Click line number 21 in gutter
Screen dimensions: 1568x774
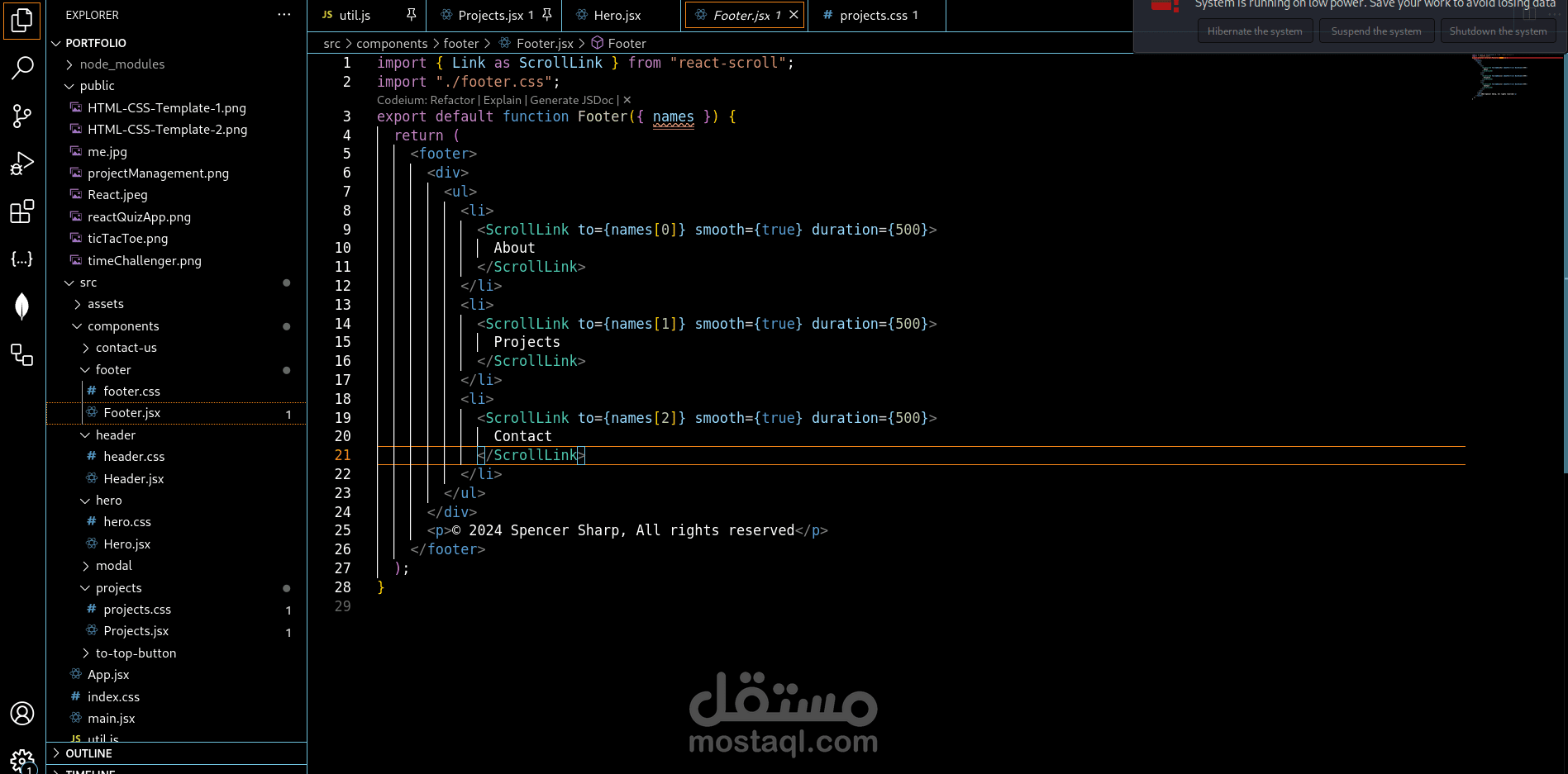[342, 455]
